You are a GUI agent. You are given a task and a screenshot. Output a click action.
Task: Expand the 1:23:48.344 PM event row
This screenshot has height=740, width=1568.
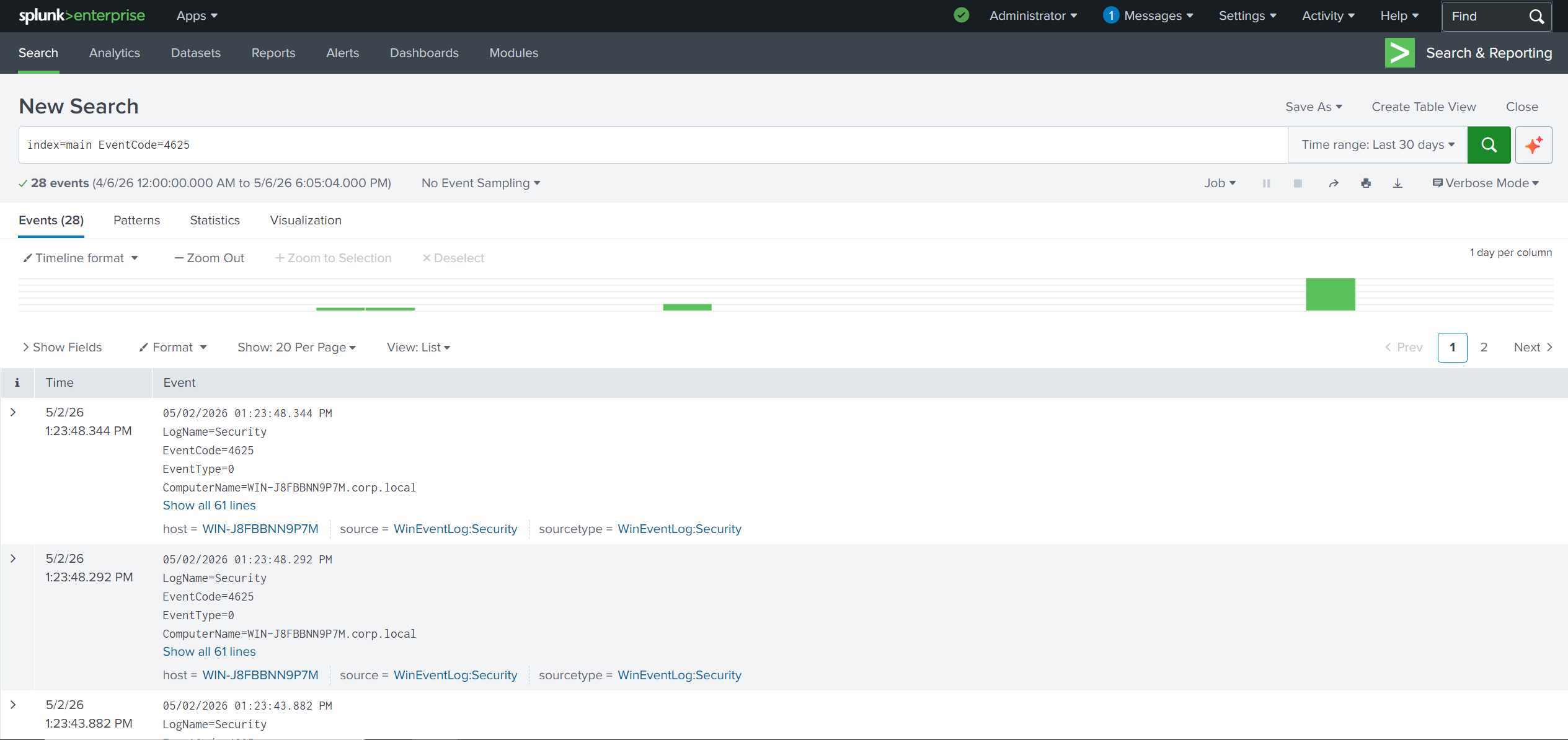click(13, 412)
